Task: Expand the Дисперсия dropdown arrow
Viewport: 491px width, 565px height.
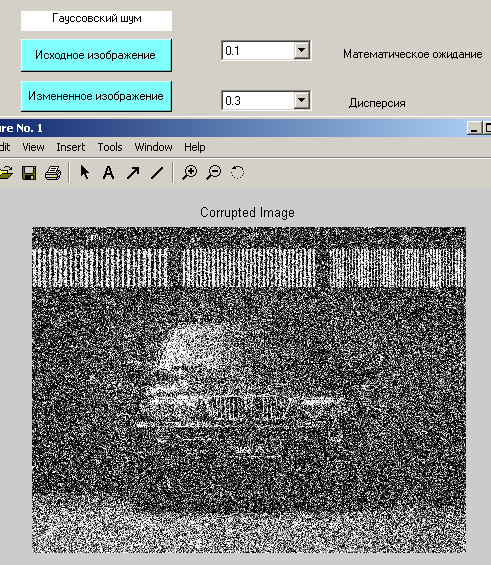Action: (x=302, y=100)
